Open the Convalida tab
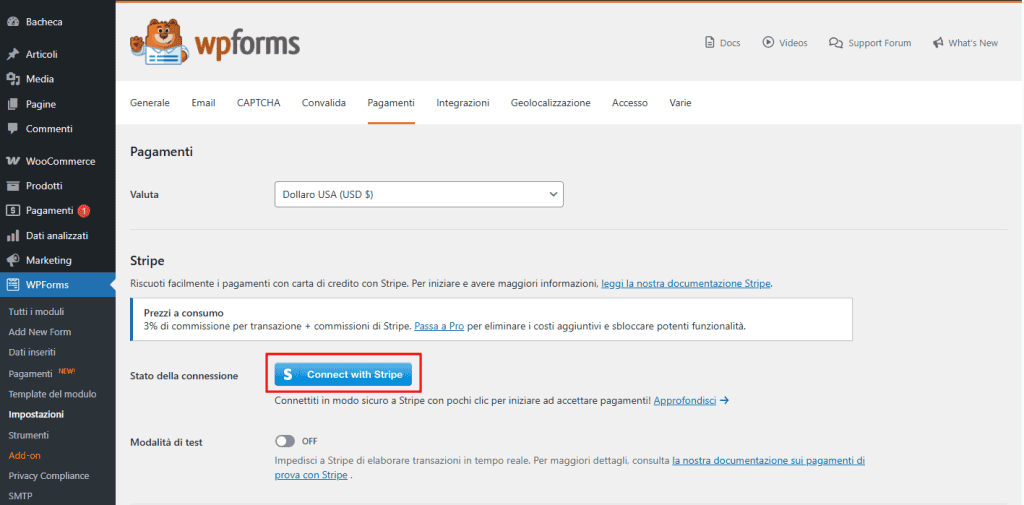Image resolution: width=1024 pixels, height=505 pixels. (x=324, y=103)
